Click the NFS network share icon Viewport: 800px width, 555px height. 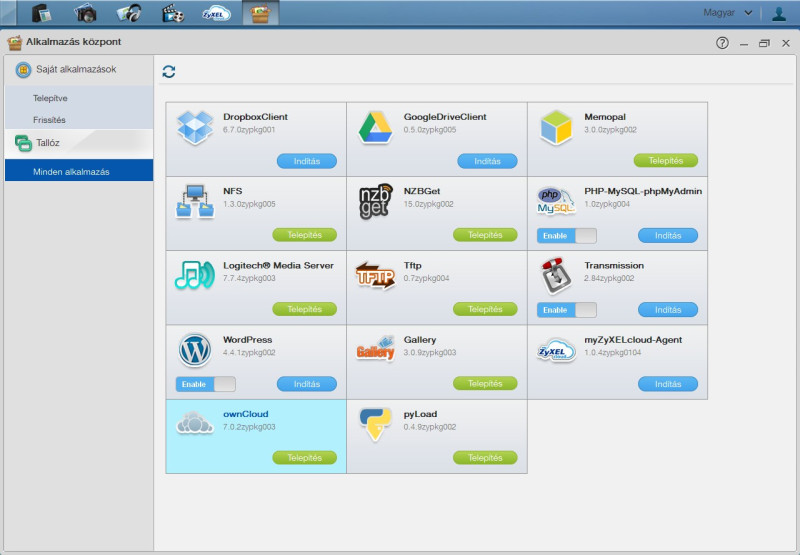195,202
